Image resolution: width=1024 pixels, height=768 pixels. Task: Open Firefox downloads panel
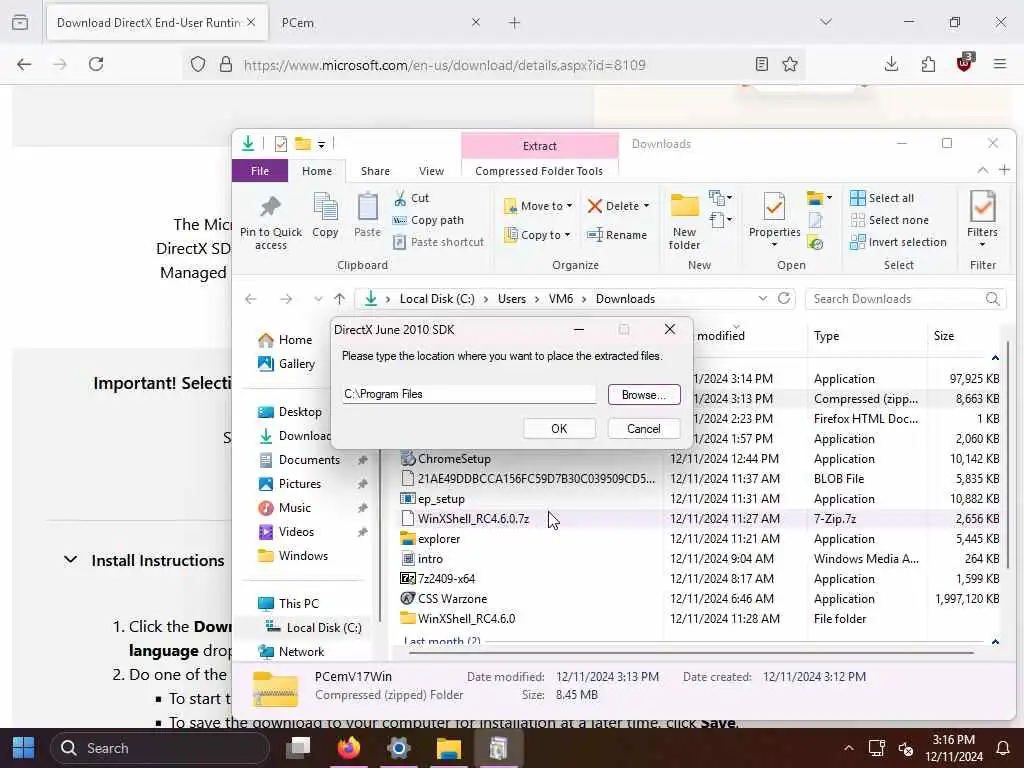point(891,64)
